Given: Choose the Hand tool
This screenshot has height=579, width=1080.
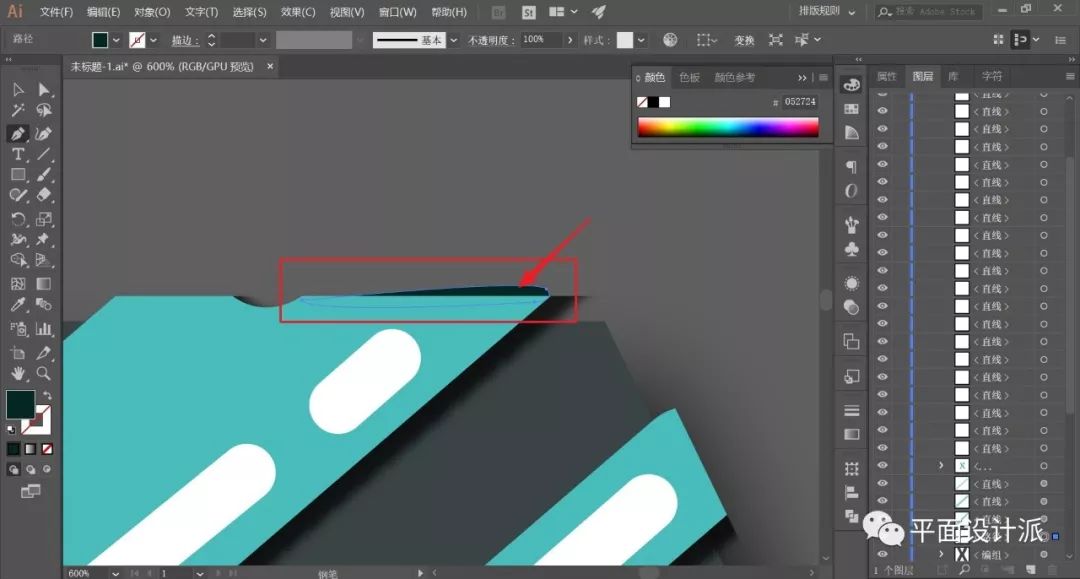Looking at the screenshot, I should pos(18,373).
